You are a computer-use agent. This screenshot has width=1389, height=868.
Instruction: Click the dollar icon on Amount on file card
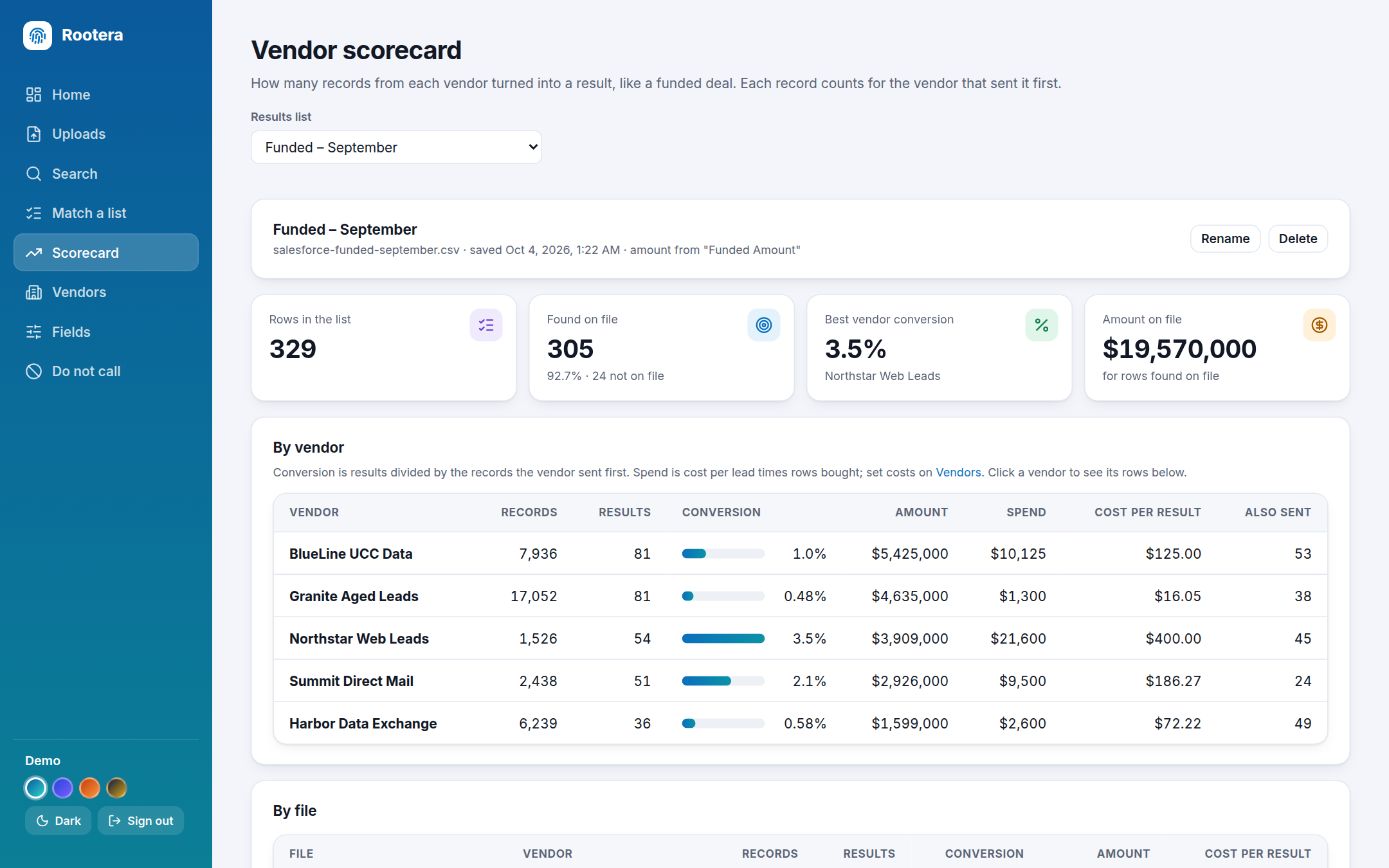point(1320,325)
